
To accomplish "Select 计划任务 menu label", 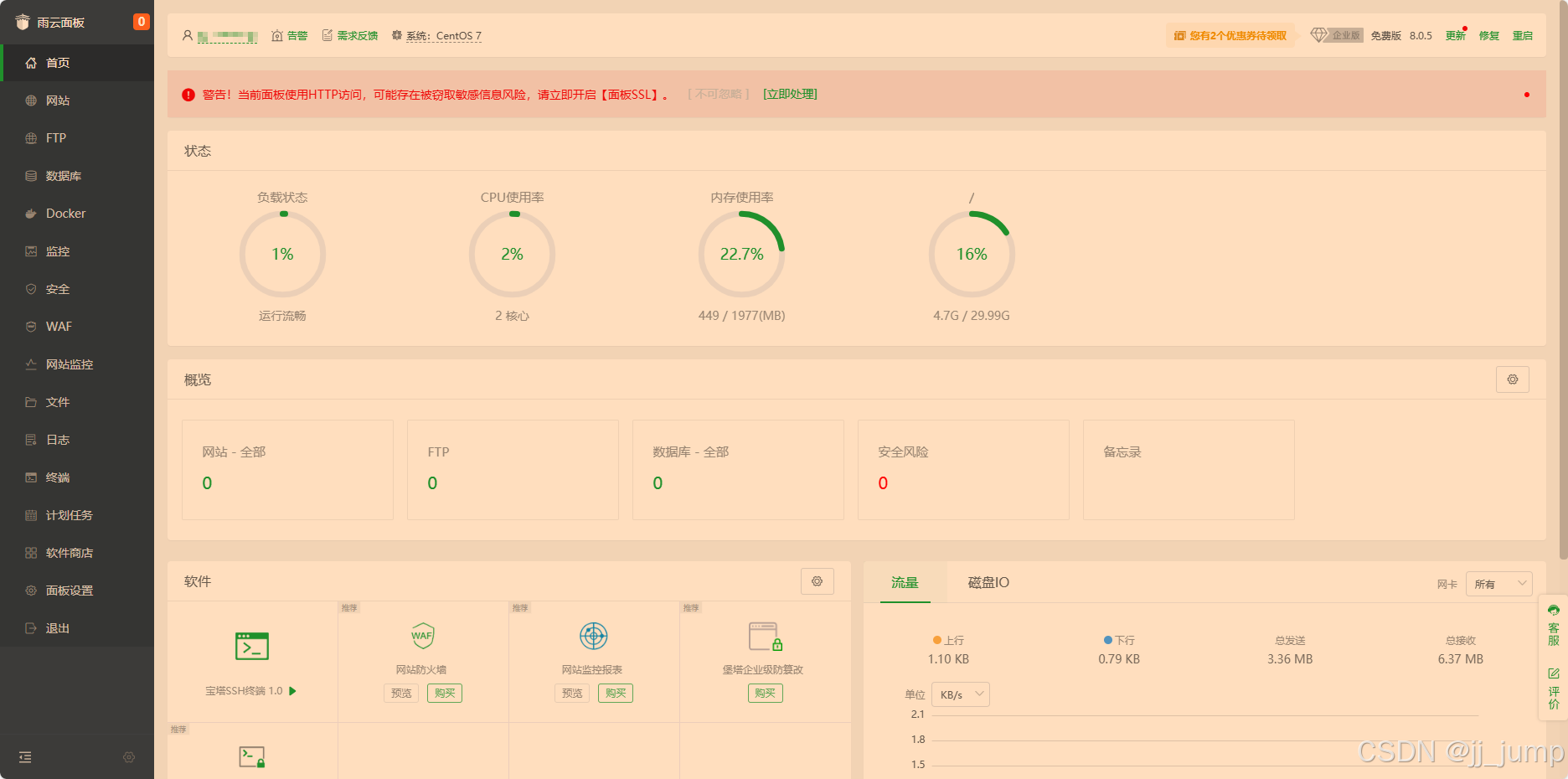I will (70, 515).
